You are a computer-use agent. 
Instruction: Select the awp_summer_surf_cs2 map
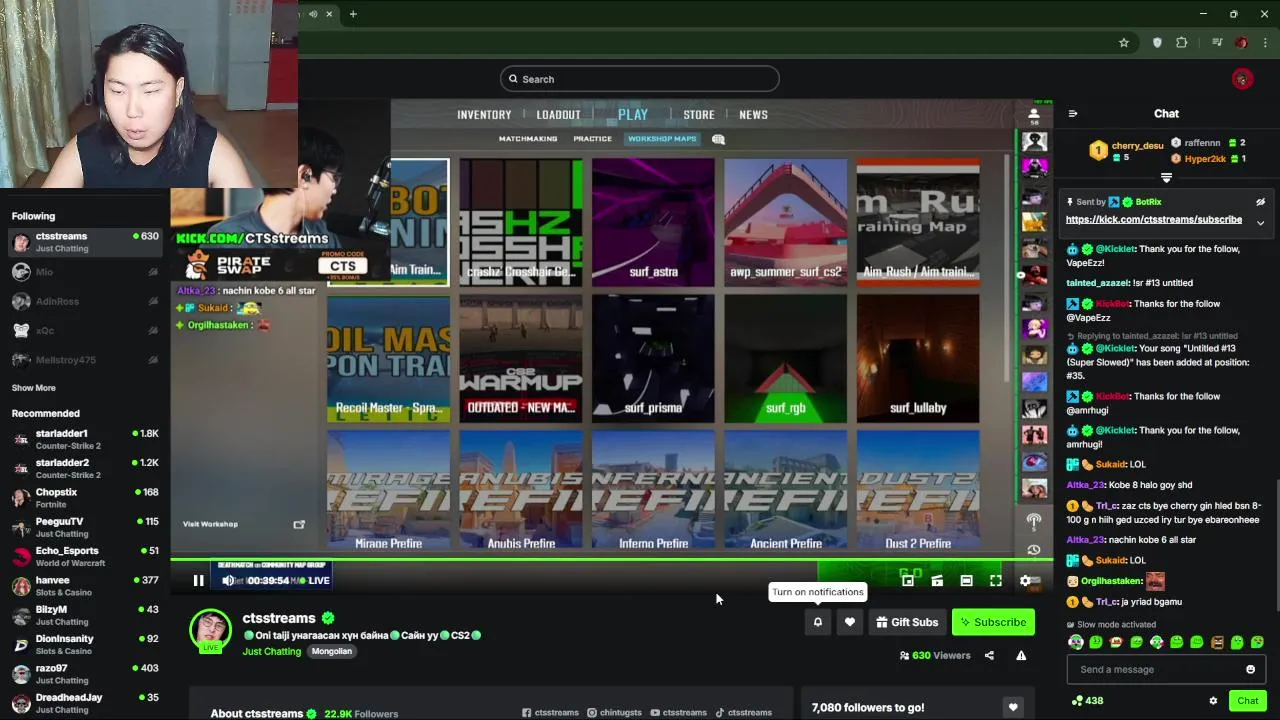pyautogui.click(x=785, y=222)
